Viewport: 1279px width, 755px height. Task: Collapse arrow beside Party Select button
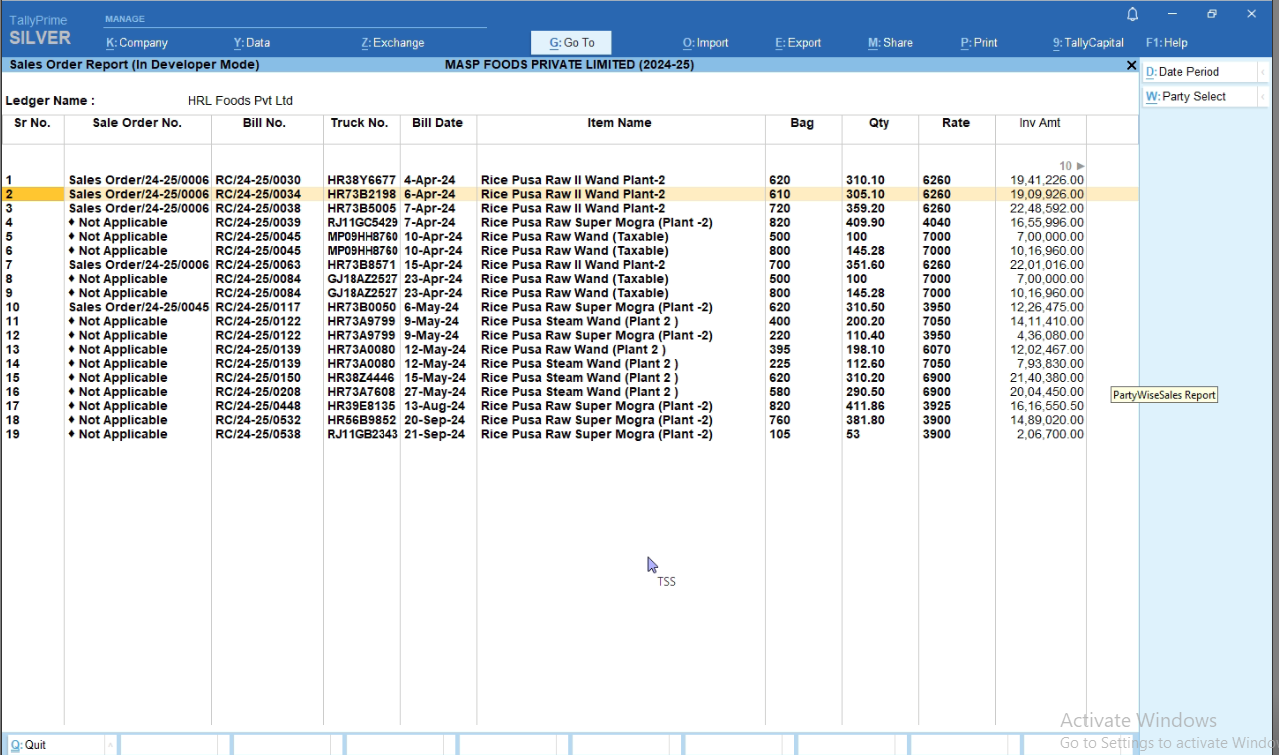click(x=1262, y=97)
